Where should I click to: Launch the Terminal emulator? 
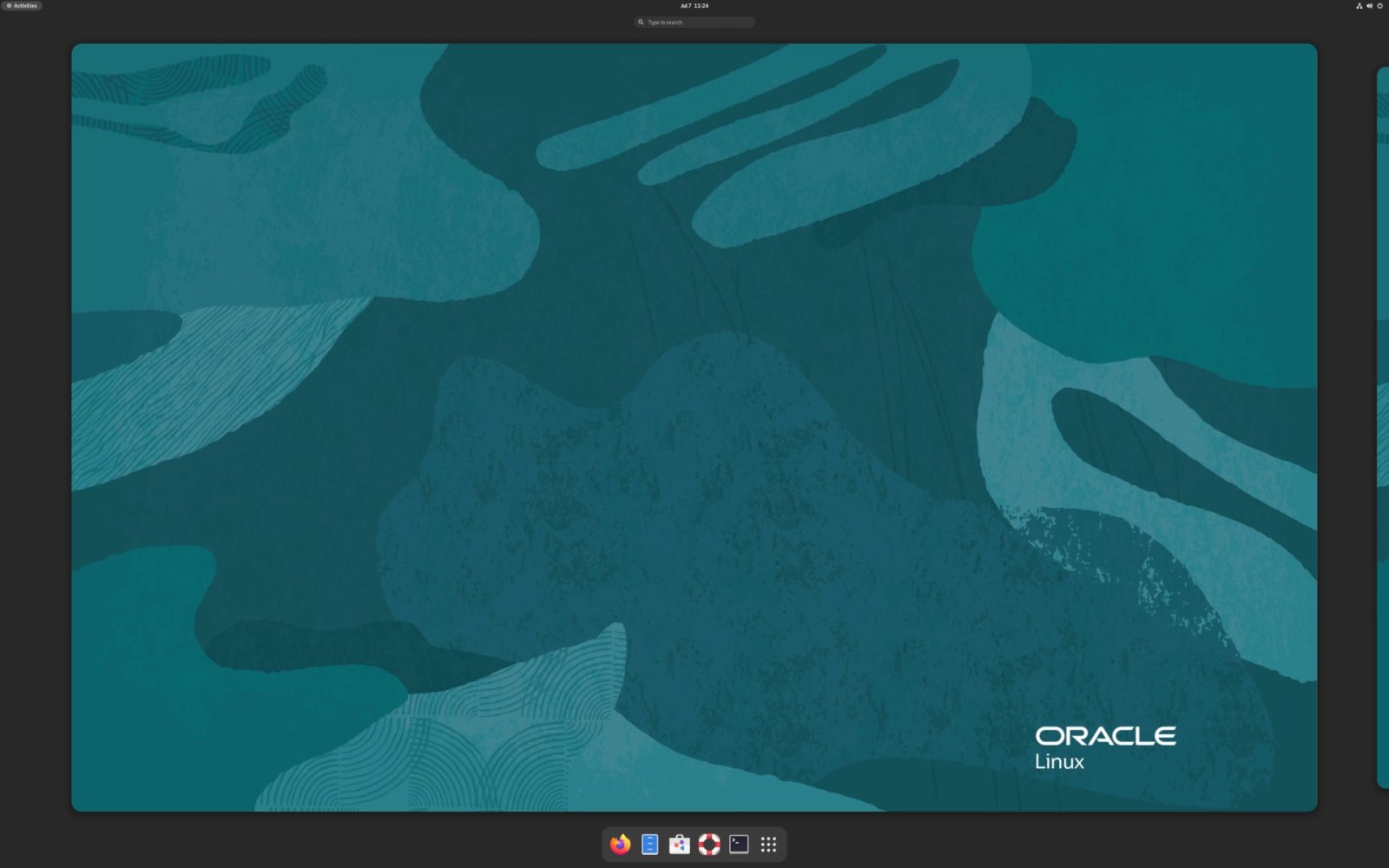[x=739, y=844]
